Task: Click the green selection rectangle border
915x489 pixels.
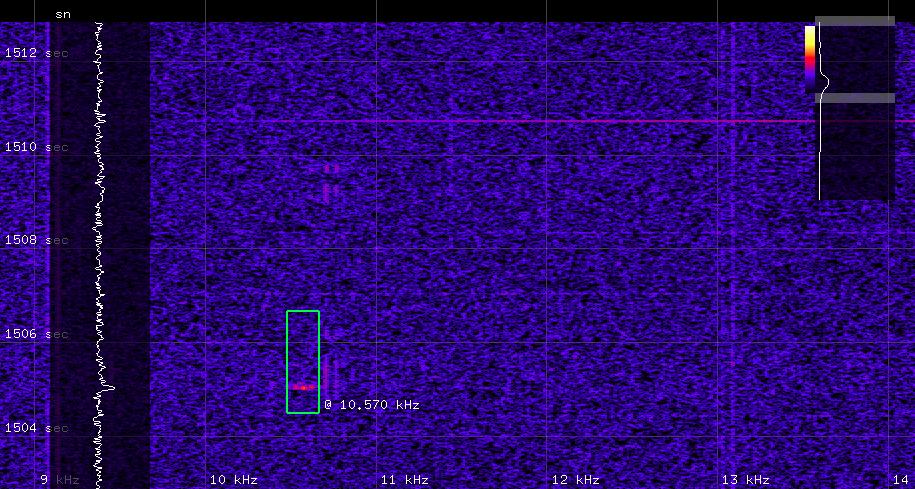Action: [x=287, y=360]
